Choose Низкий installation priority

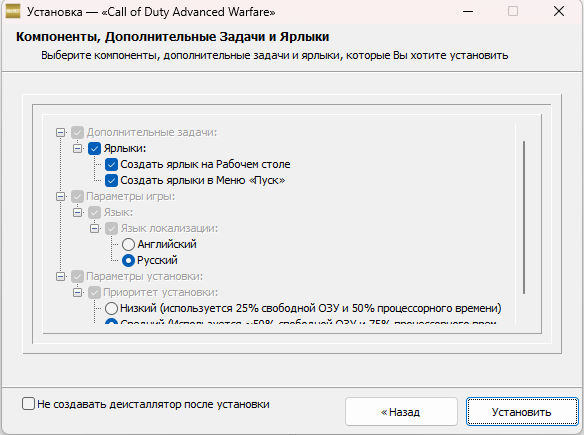click(x=111, y=308)
